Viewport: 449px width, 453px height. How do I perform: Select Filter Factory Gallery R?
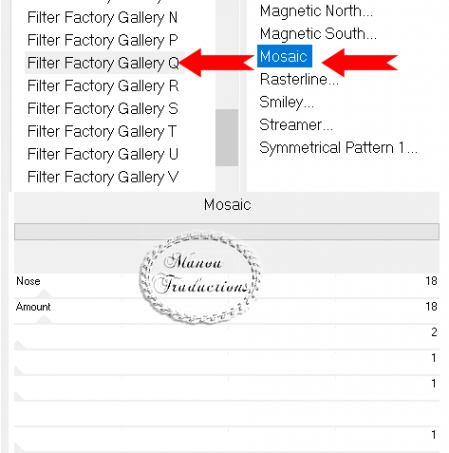click(x=103, y=86)
